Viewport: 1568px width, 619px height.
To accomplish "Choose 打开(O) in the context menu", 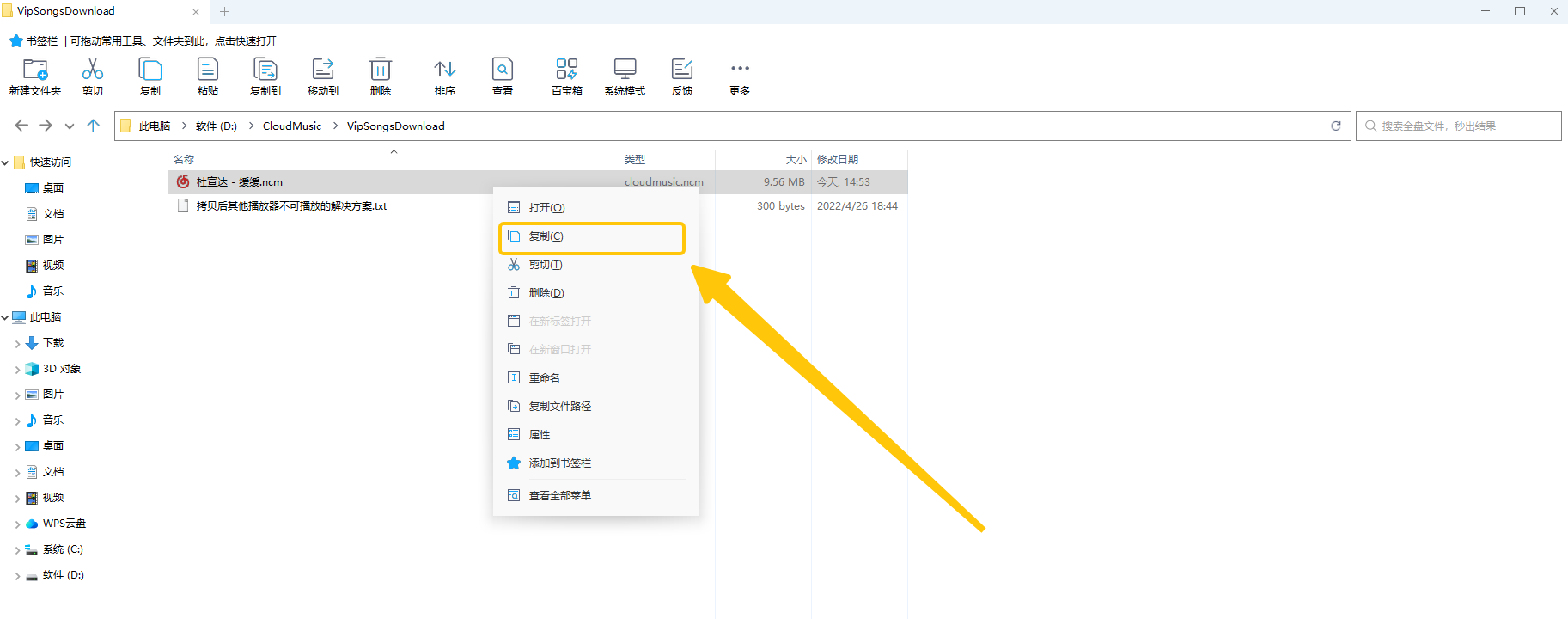I will click(596, 207).
